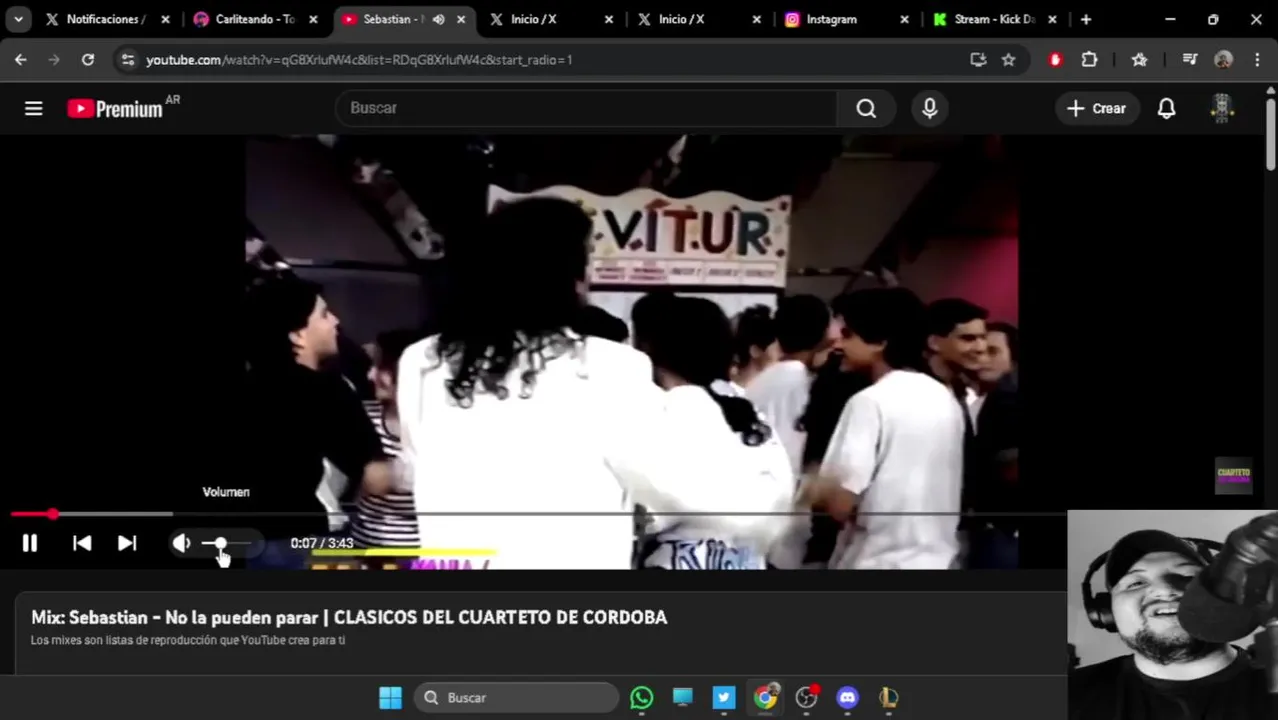View site information icon in address bar
This screenshot has width=1278, height=720.
127,60
